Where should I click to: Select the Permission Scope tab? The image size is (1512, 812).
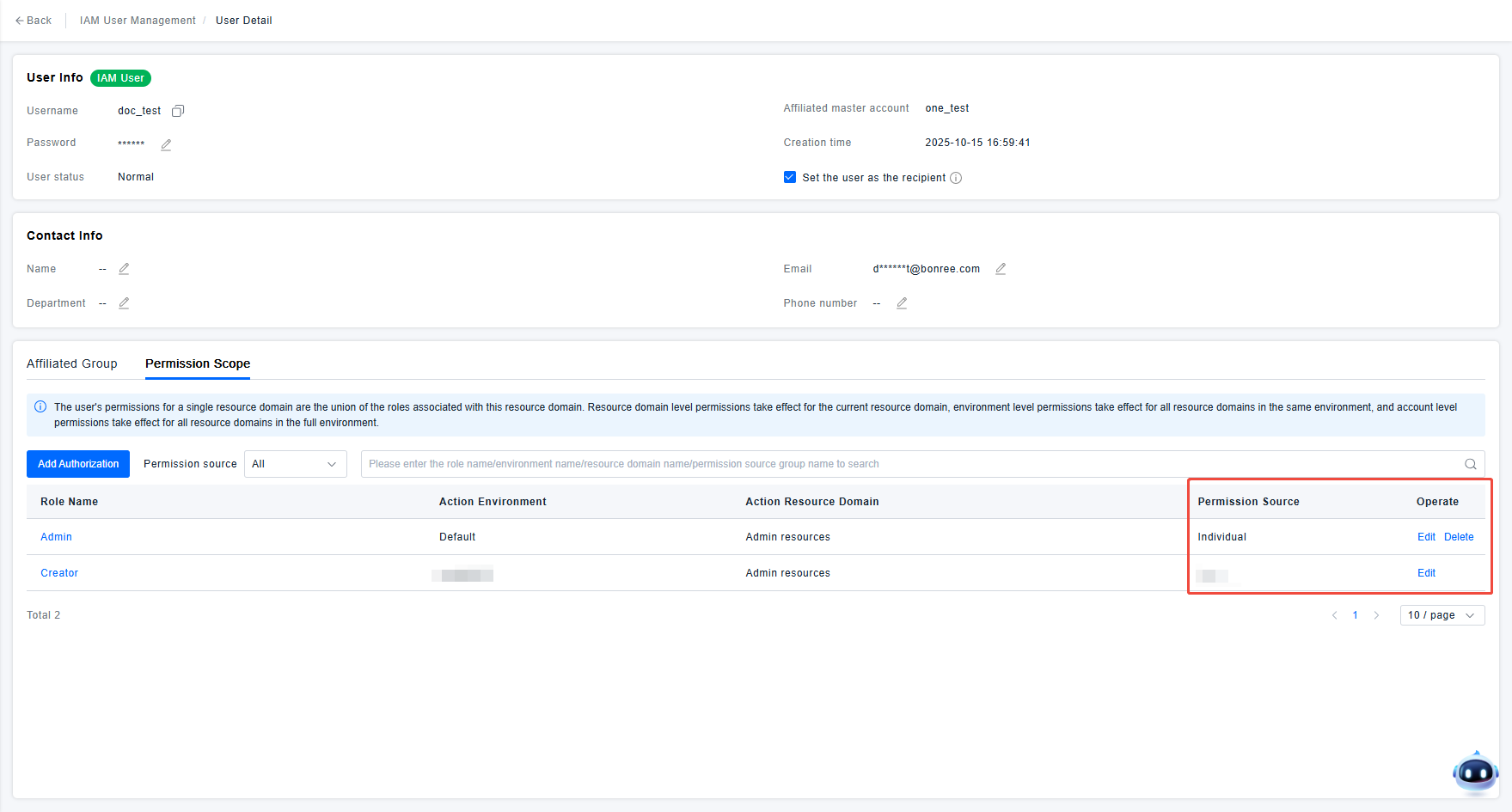click(198, 363)
